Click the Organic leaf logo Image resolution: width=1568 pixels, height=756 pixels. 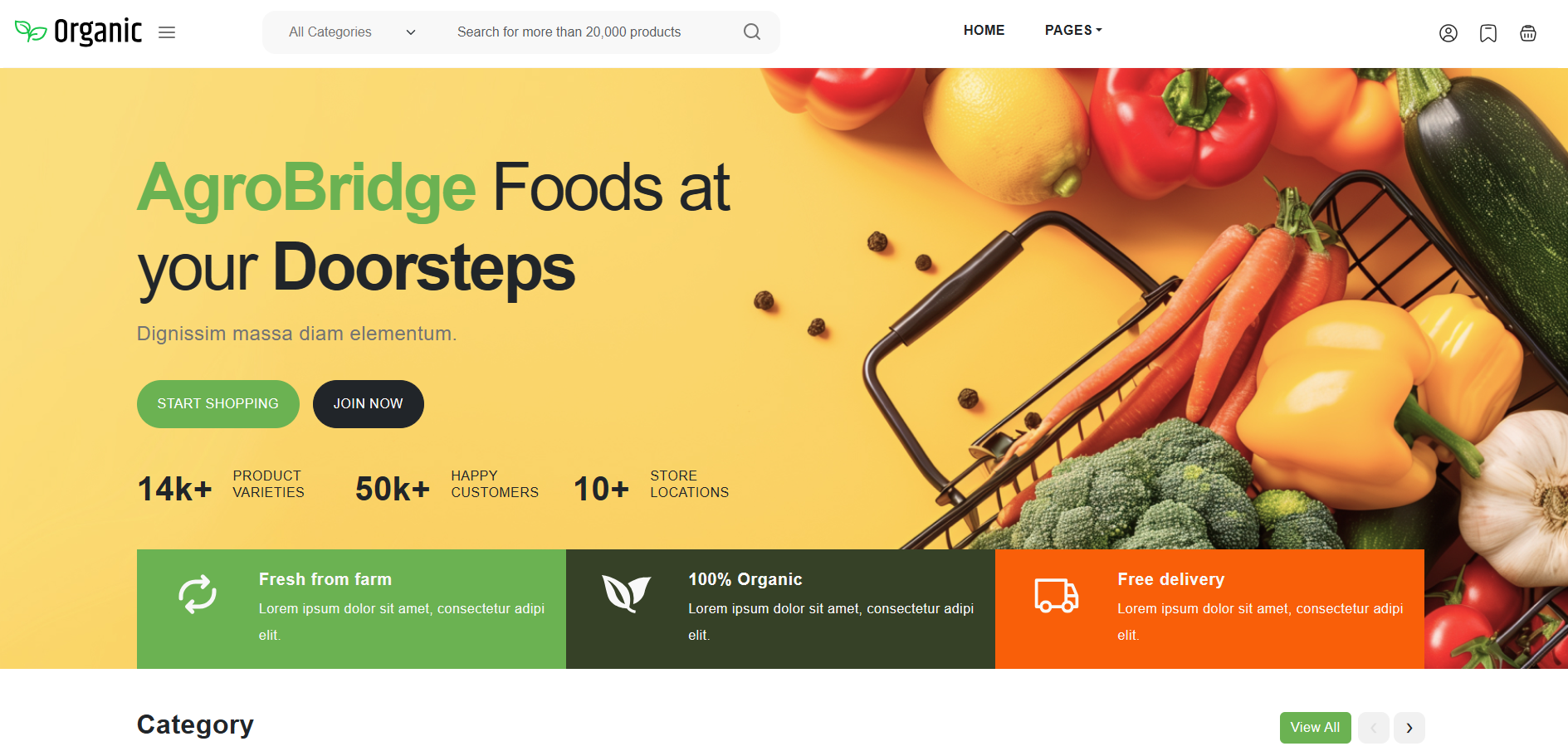(79, 32)
